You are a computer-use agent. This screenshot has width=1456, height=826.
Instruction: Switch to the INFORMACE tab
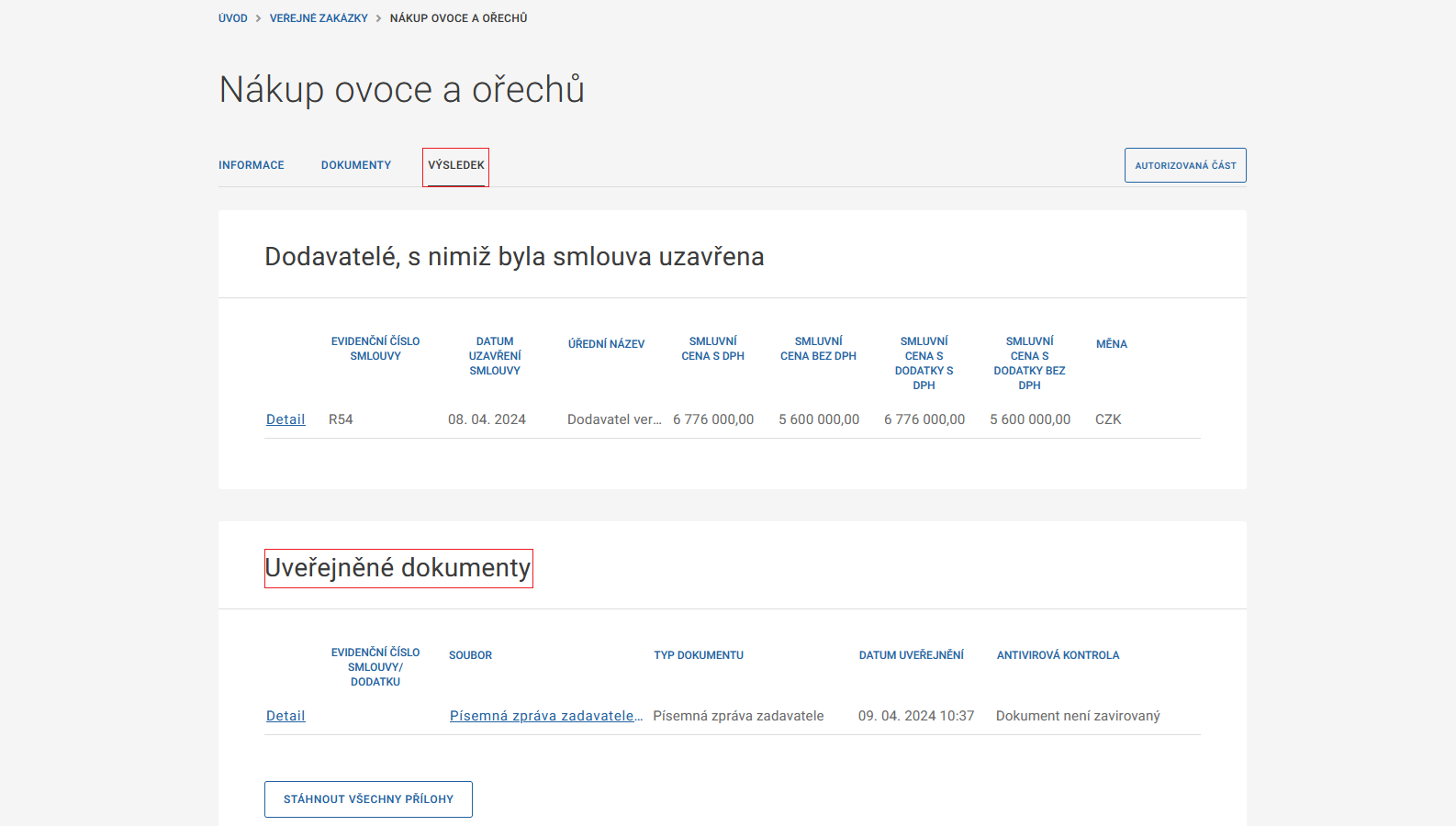[251, 165]
